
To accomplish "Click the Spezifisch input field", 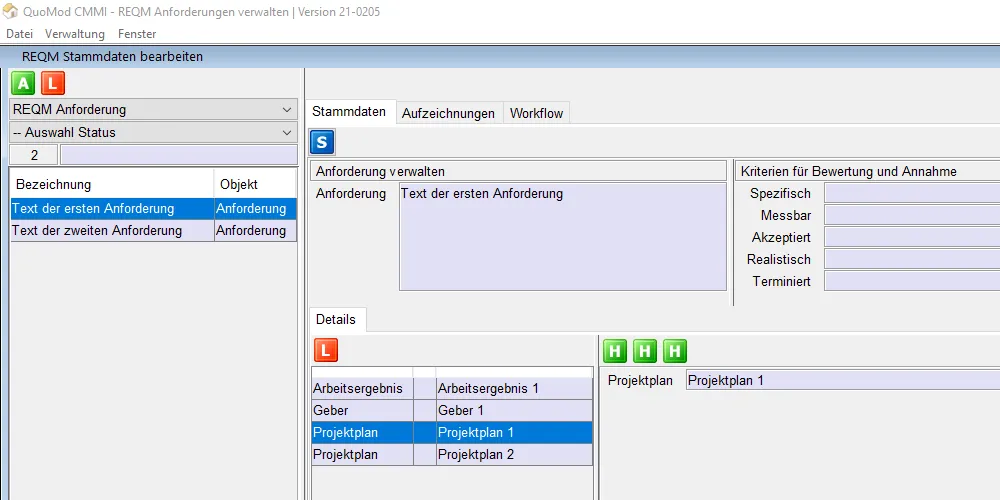I will pos(910,193).
